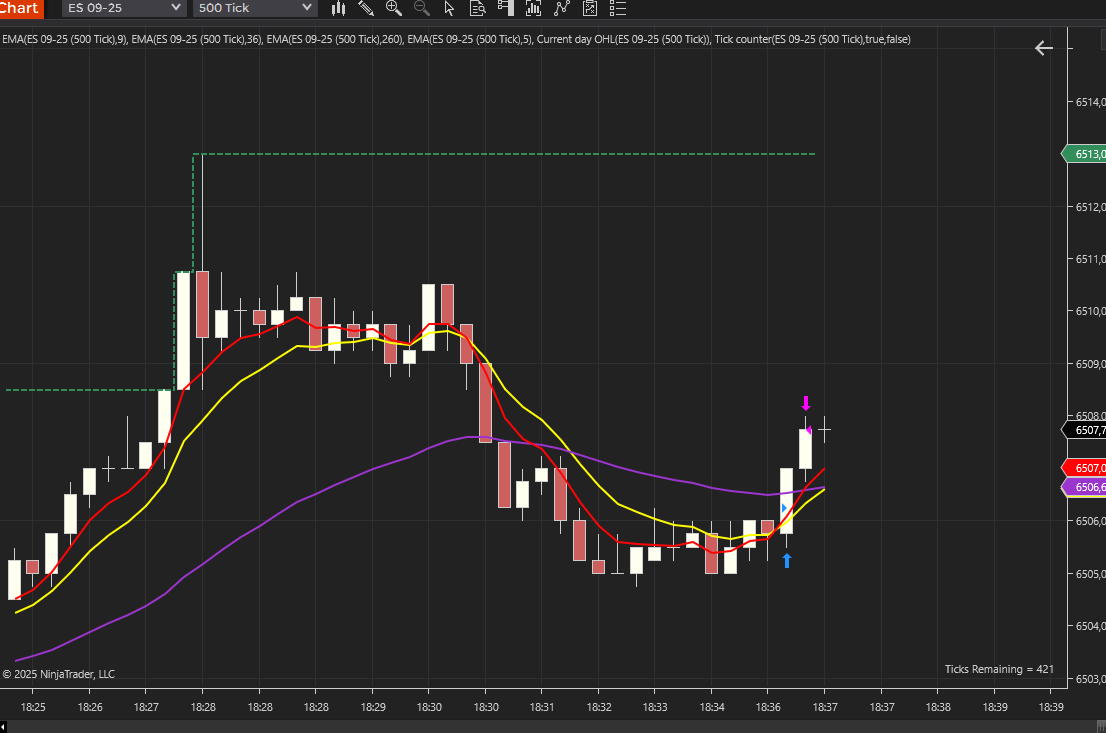Click the dashed green current day high line
This screenshot has width=1106, height=733.
point(504,154)
